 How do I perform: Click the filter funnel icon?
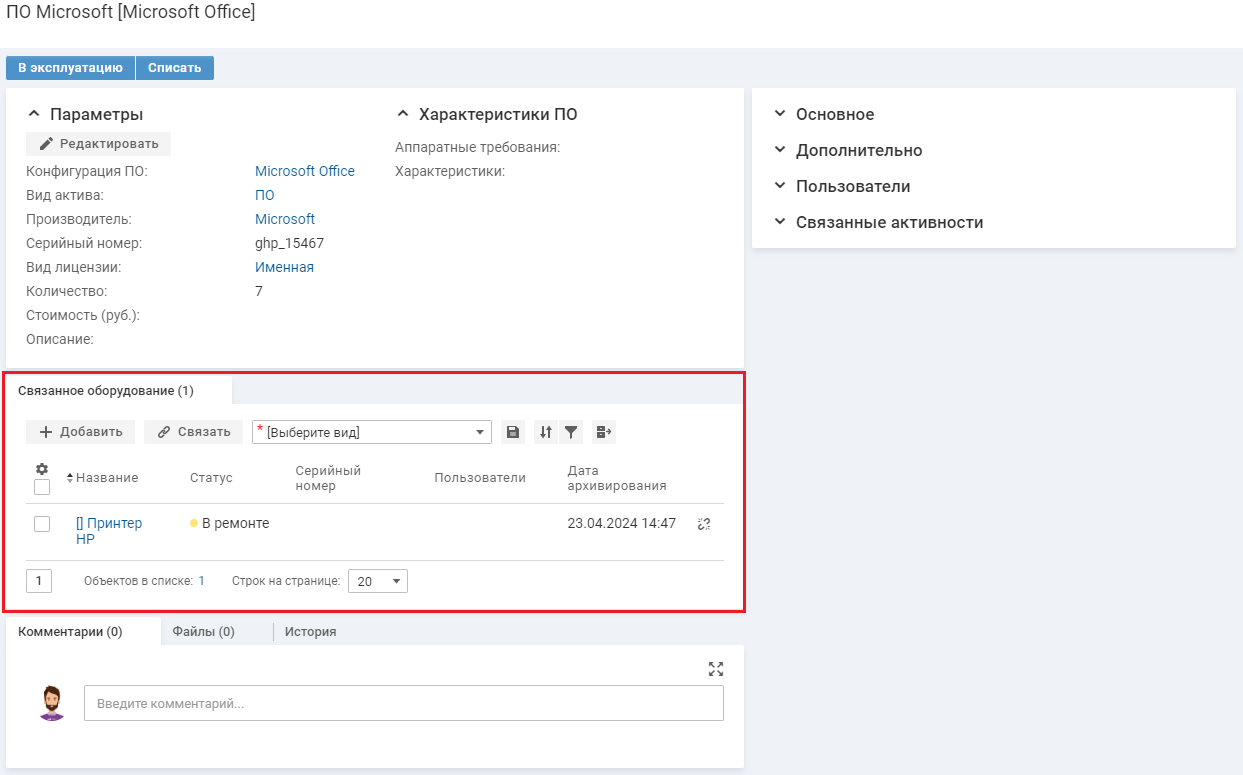(x=571, y=432)
